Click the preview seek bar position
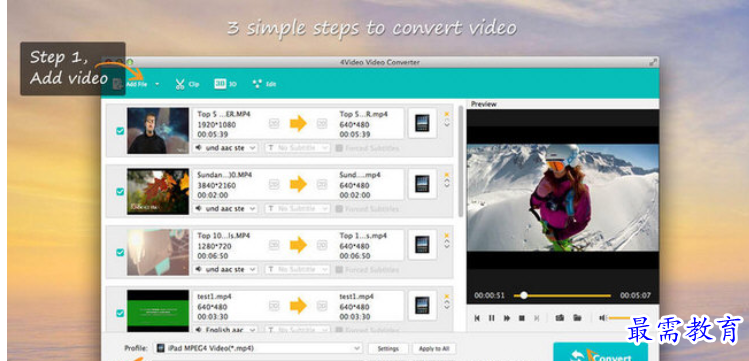 [563, 296]
